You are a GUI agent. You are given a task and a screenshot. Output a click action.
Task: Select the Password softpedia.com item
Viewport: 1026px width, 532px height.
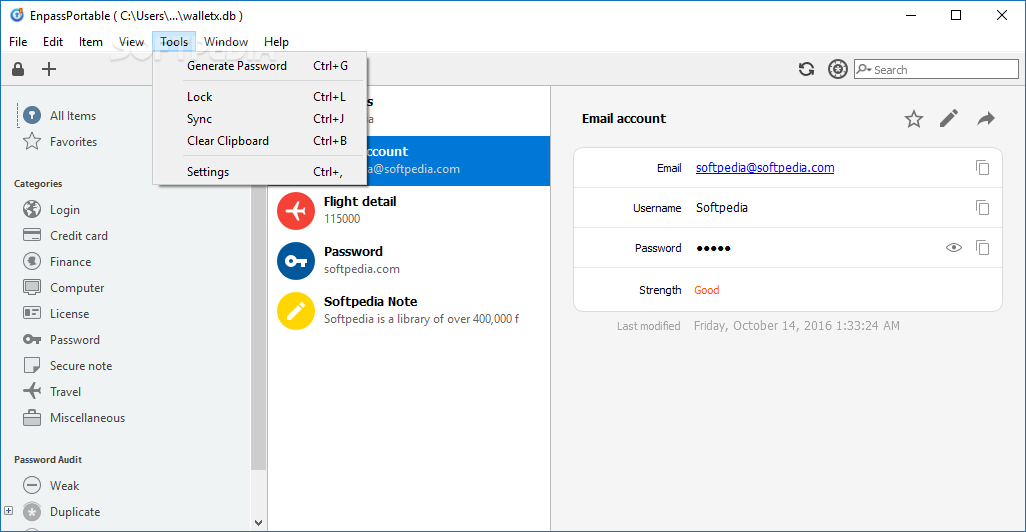point(409,260)
